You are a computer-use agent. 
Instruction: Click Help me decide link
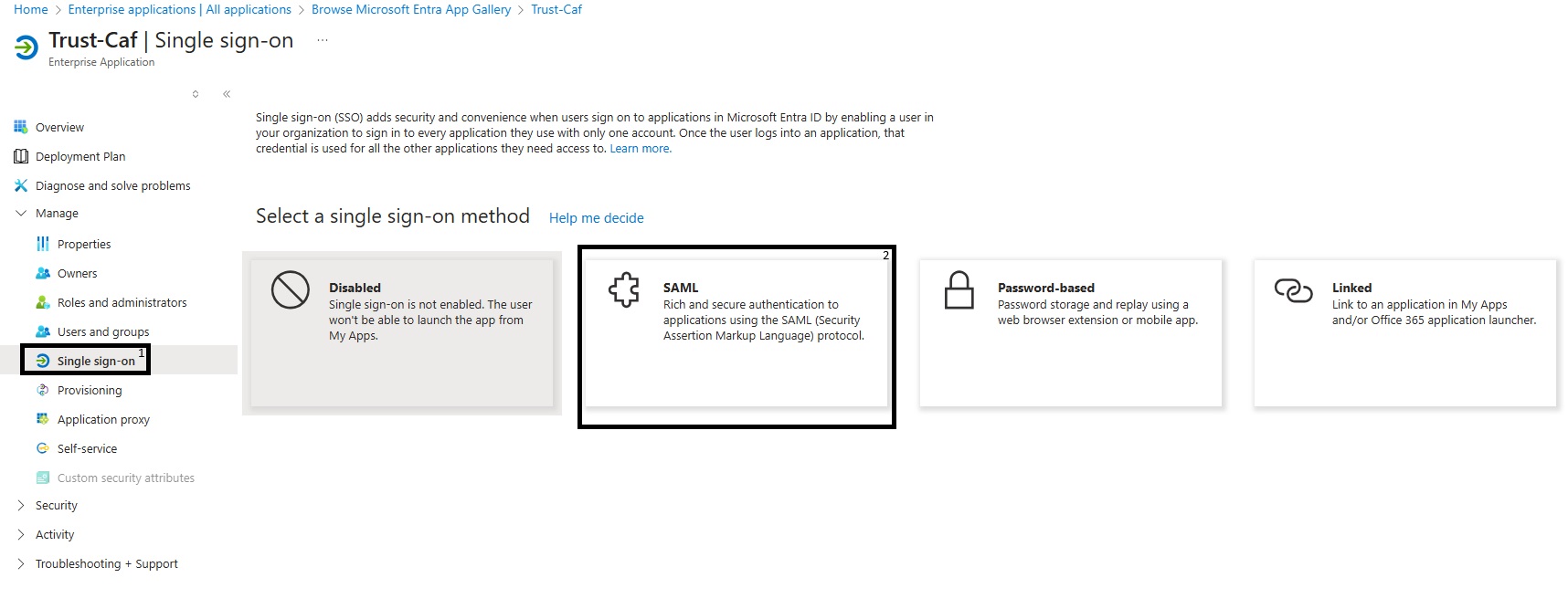(597, 218)
